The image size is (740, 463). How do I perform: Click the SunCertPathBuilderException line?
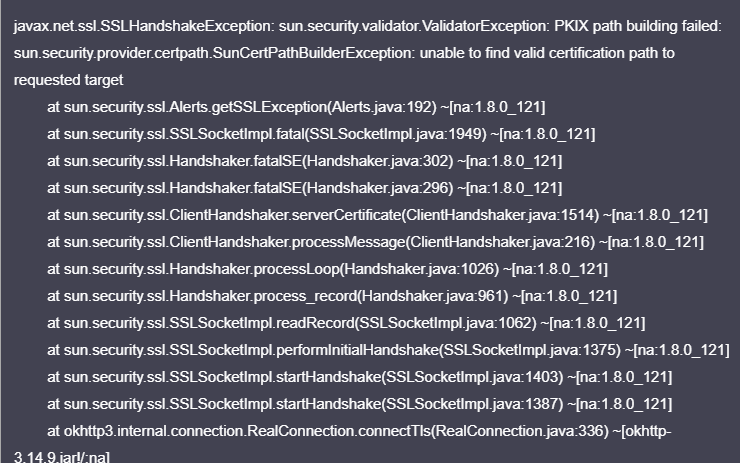(344, 53)
